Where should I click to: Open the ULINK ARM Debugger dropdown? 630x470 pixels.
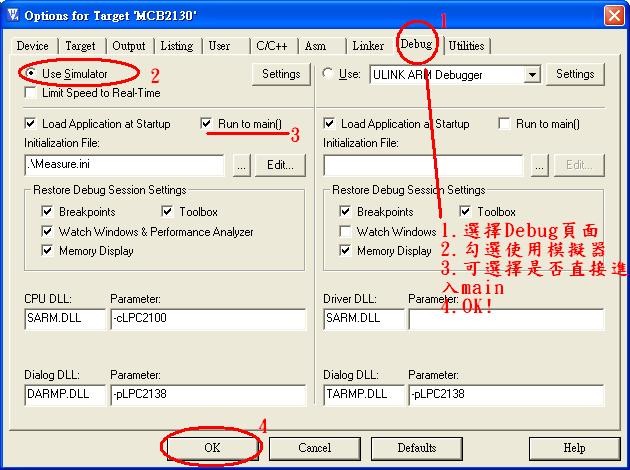click(x=532, y=74)
